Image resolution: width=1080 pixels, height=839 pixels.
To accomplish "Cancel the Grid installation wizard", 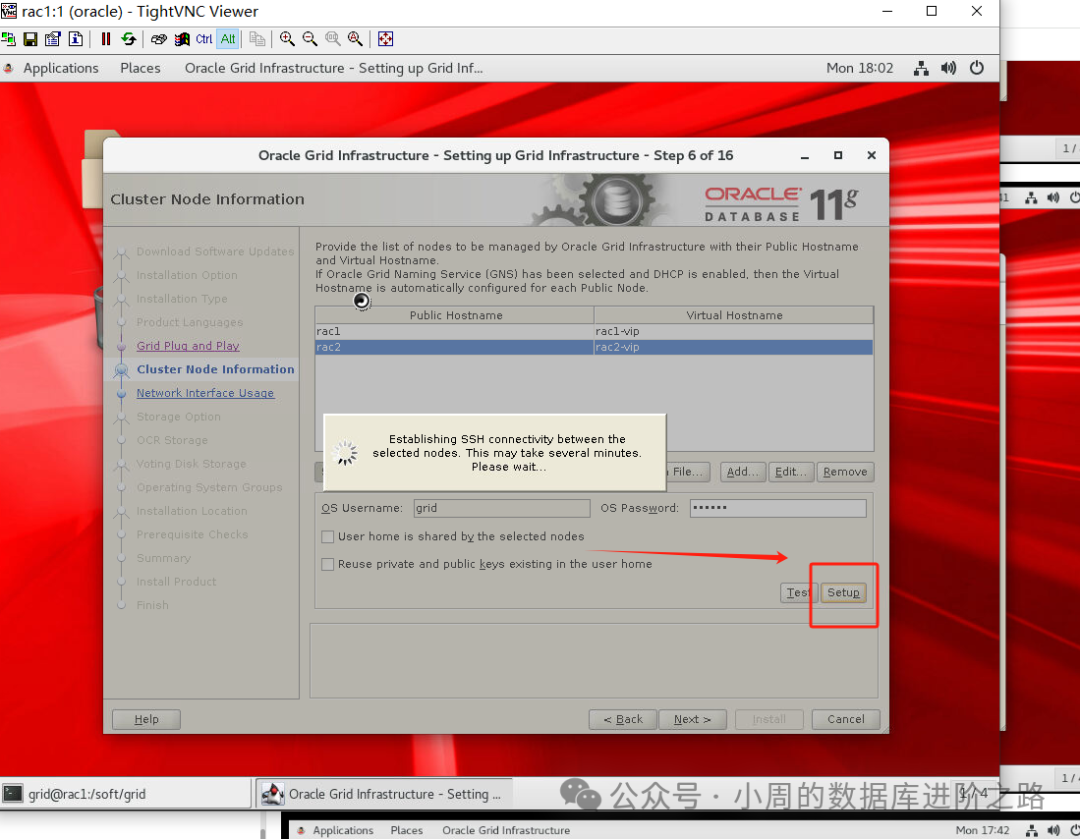I will point(845,719).
